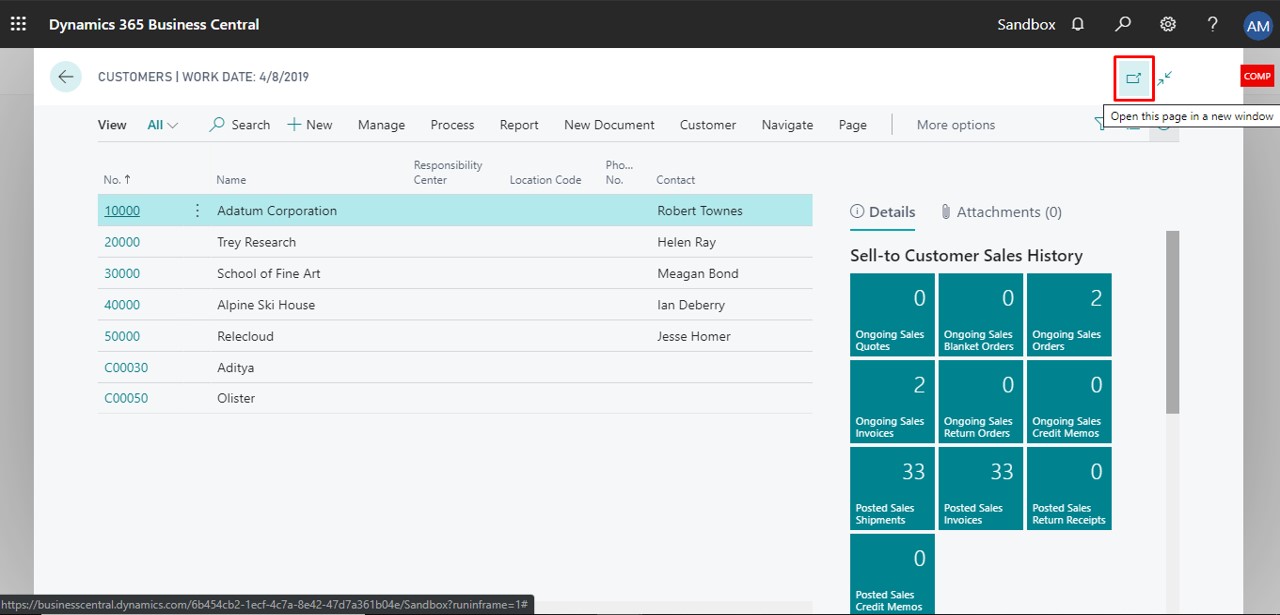The height and width of the screenshot is (615, 1280).
Task: Open this page in a new window
Action: (1134, 78)
